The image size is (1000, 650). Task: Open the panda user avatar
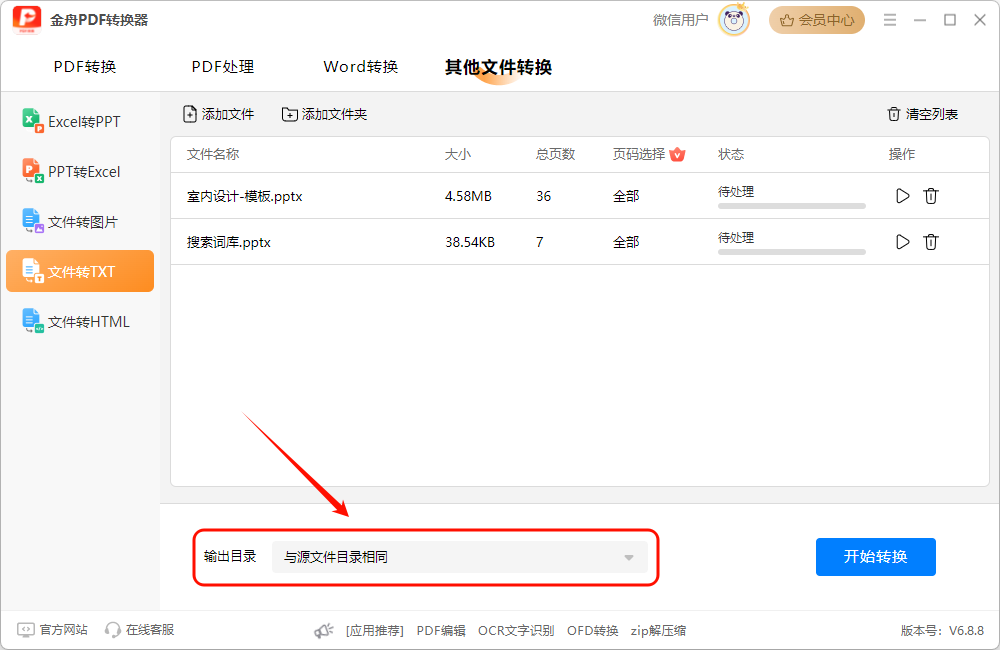pyautogui.click(x=734, y=20)
